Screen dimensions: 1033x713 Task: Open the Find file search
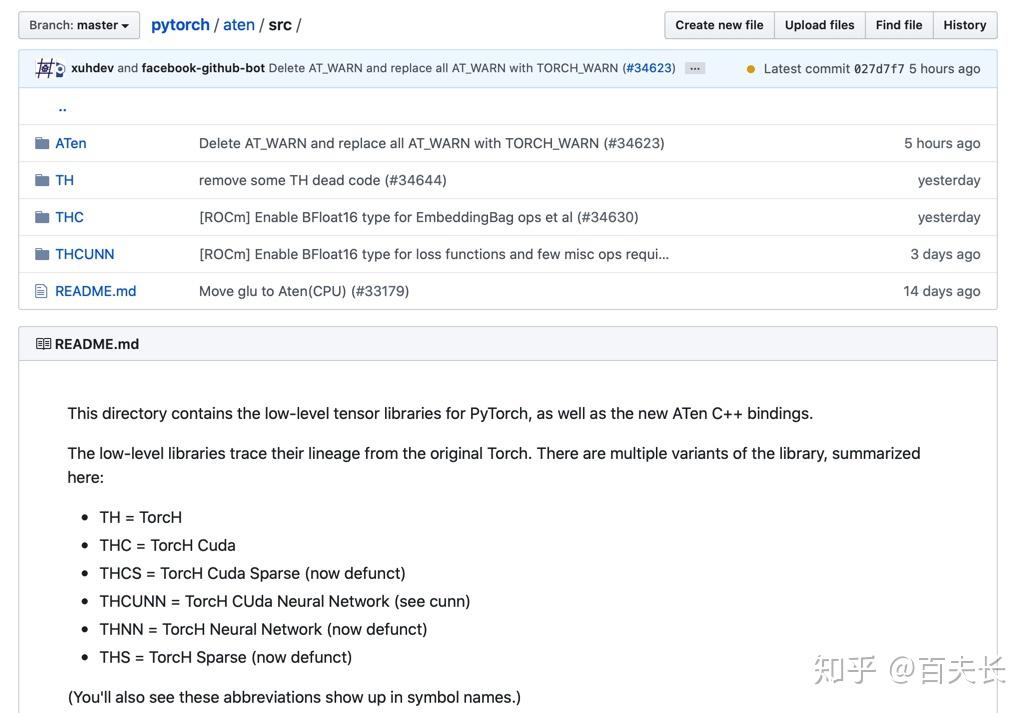tap(897, 25)
